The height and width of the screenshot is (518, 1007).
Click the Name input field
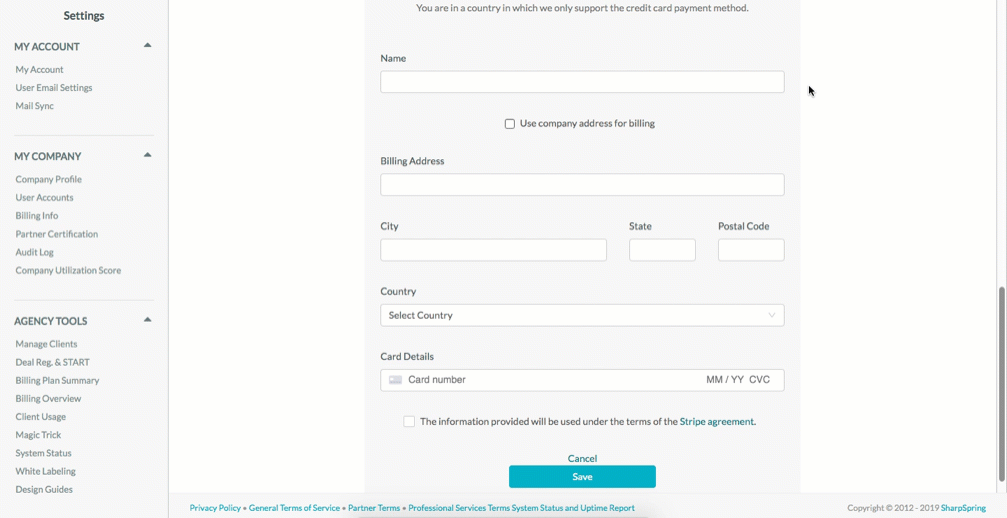tap(582, 82)
